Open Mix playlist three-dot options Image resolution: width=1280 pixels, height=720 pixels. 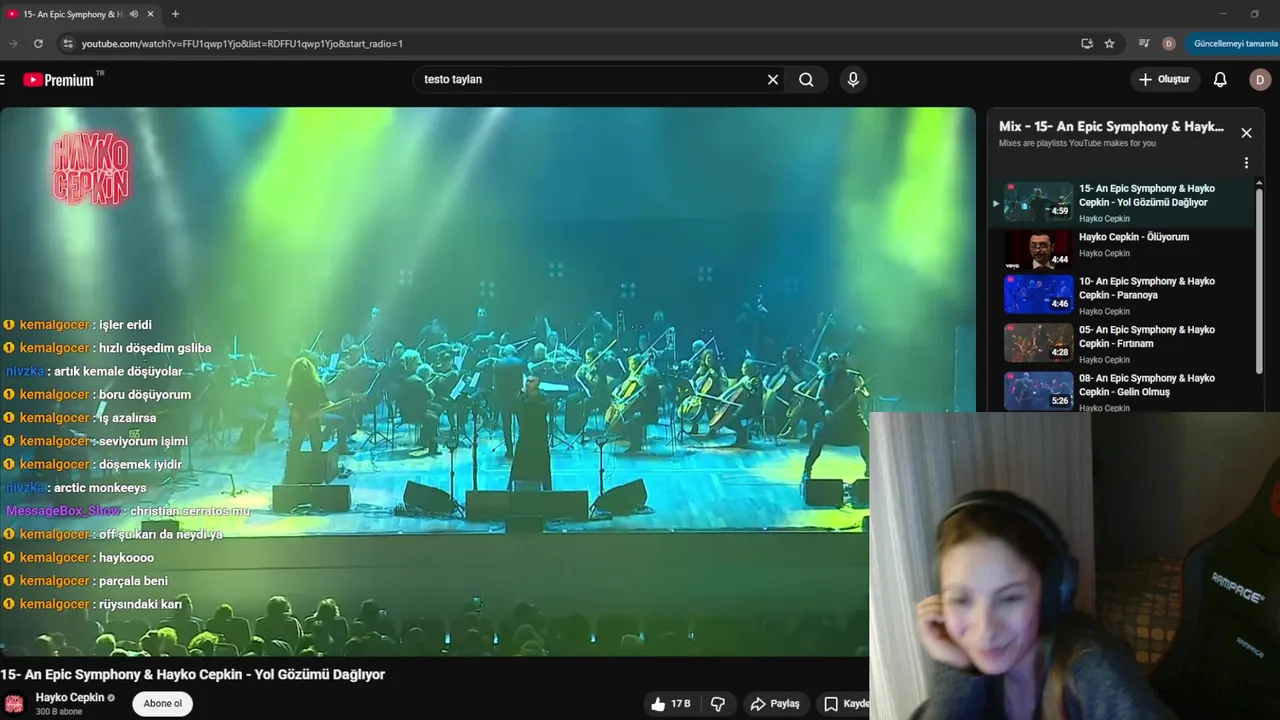(1246, 163)
